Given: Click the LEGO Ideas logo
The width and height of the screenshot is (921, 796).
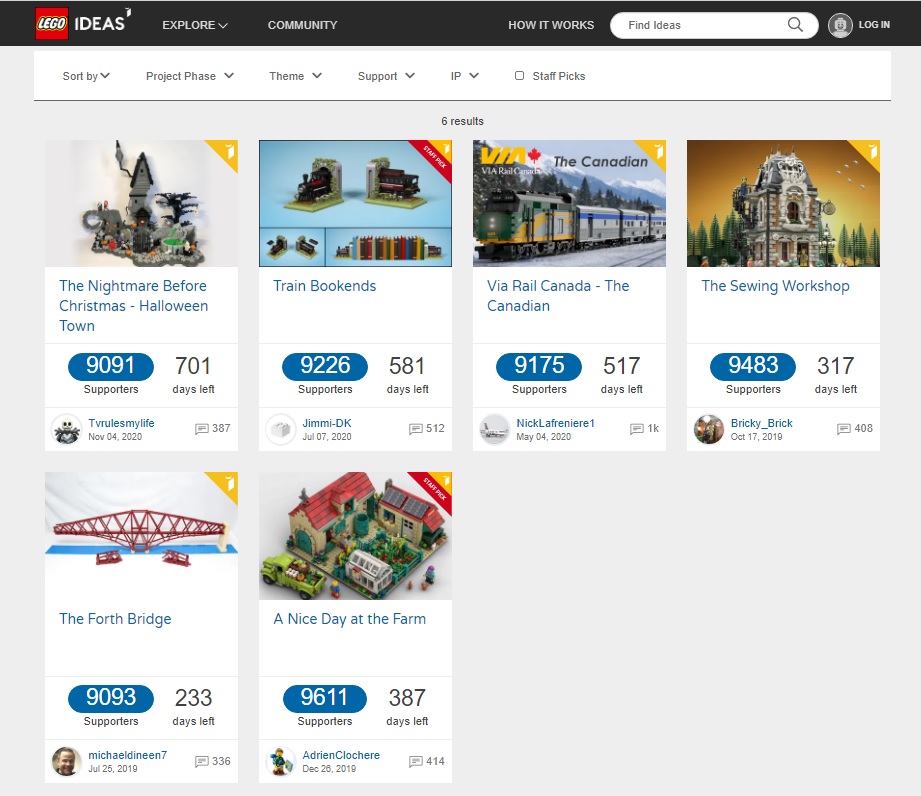Looking at the screenshot, I should (83, 23).
